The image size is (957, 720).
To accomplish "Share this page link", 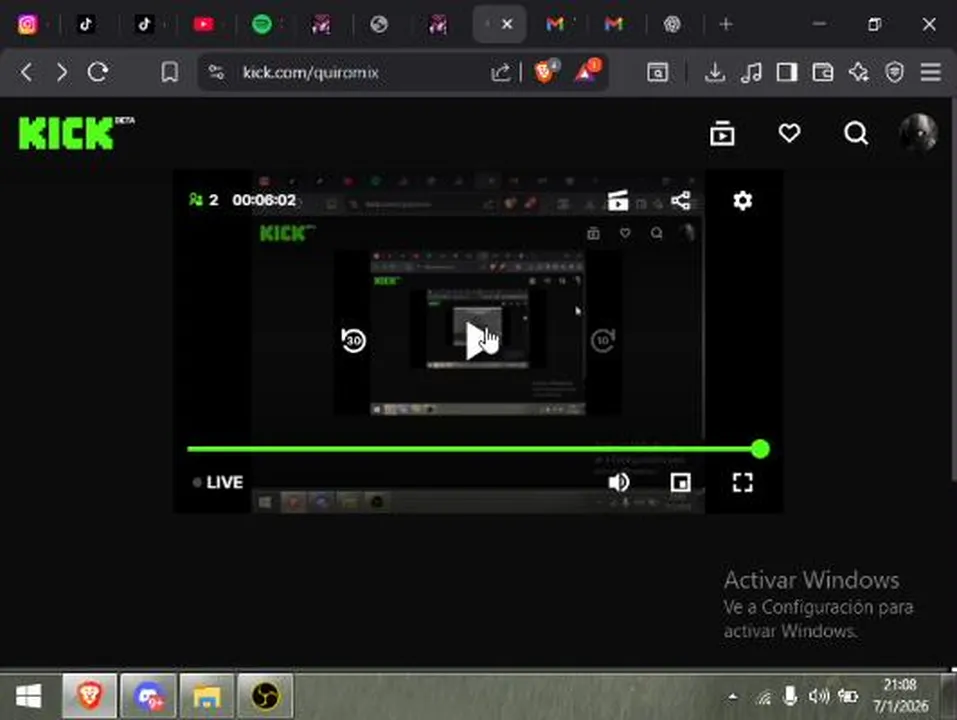I will coord(500,73).
